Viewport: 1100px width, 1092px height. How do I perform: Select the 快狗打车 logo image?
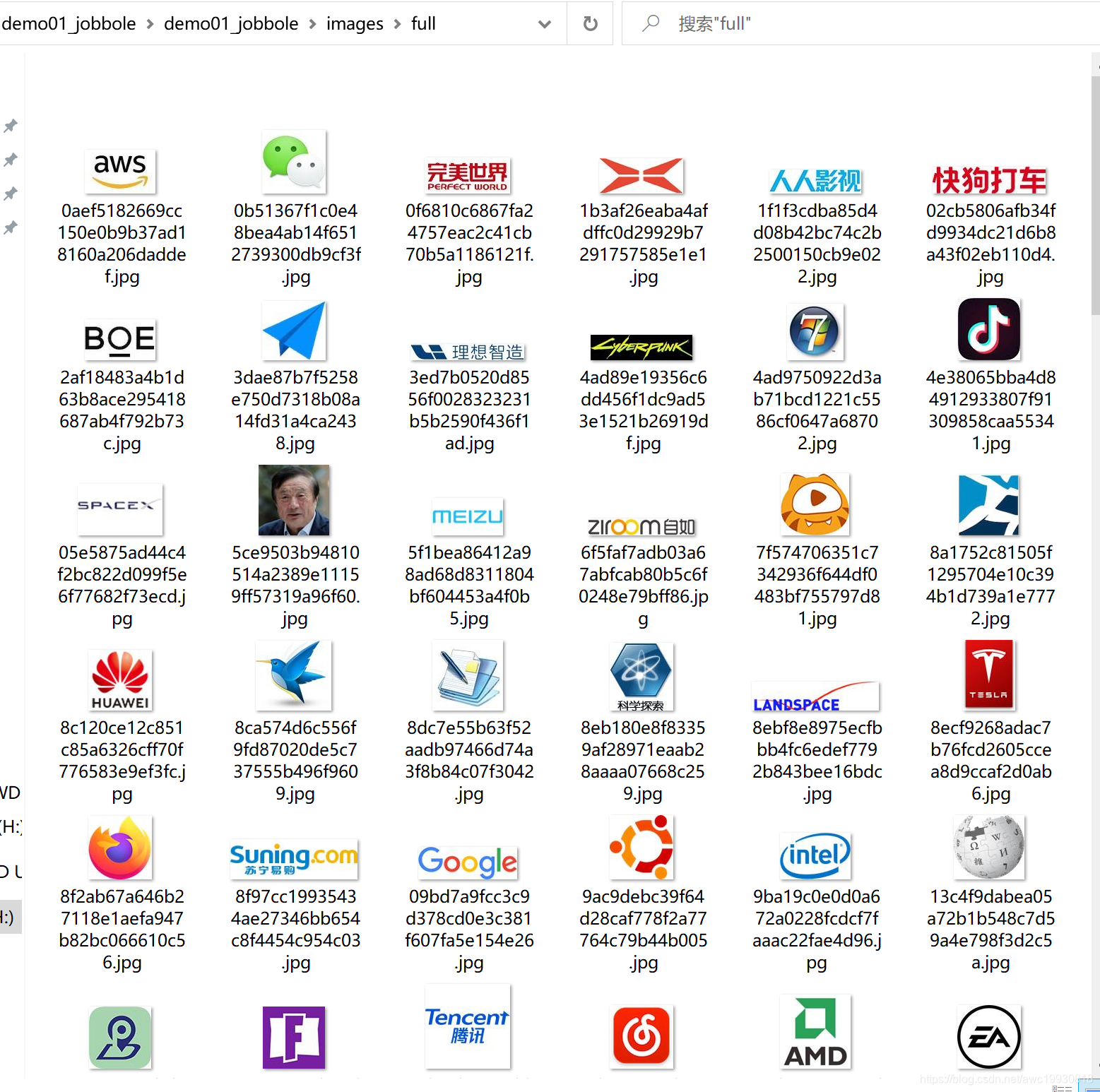989,180
